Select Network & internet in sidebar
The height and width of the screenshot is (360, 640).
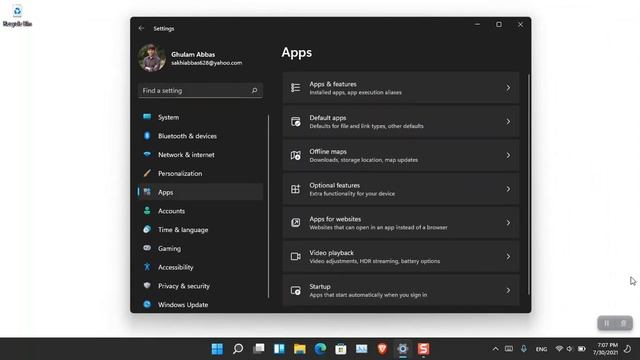(200, 155)
